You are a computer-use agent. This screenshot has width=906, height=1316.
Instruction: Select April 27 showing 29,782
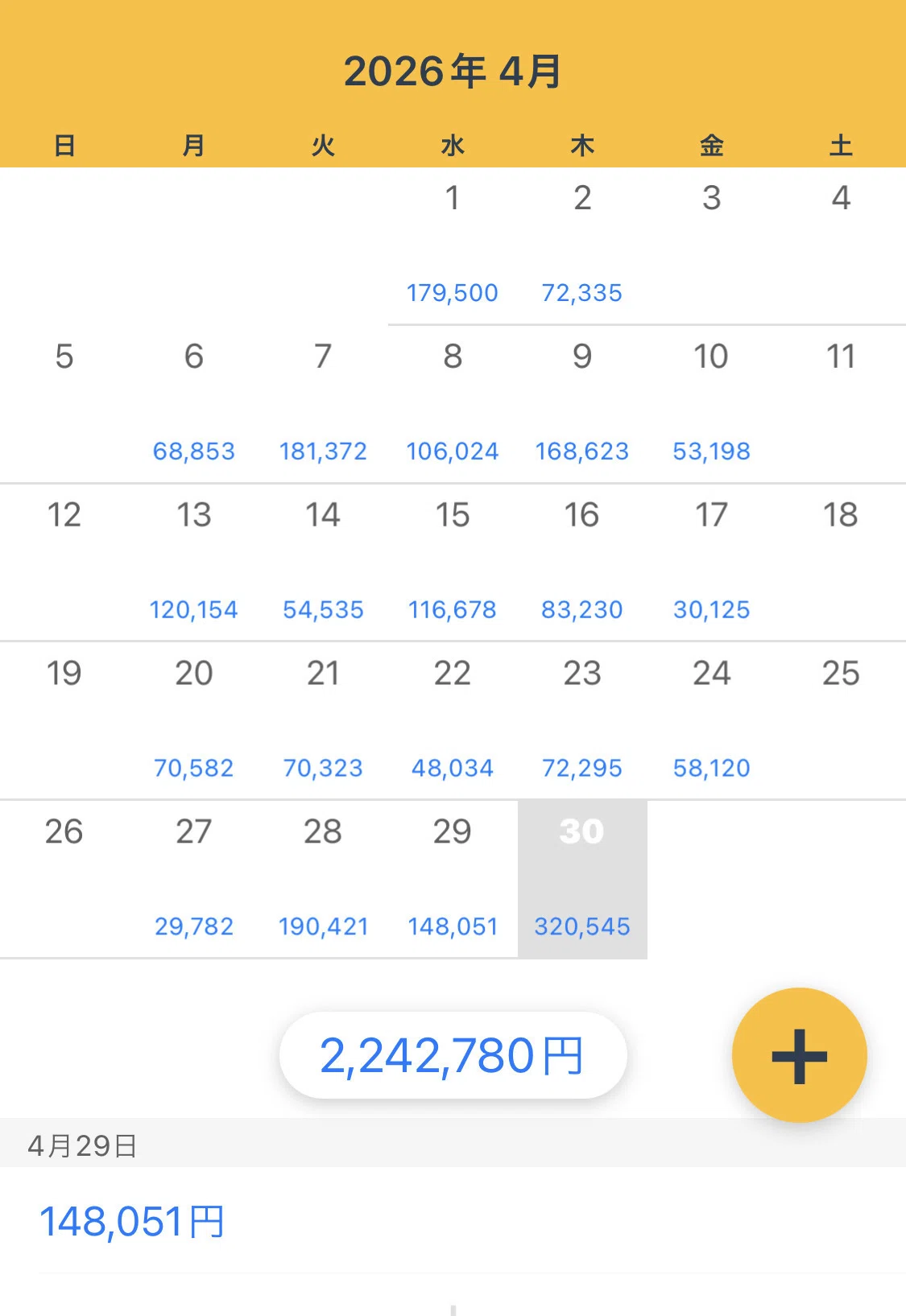pos(194,879)
